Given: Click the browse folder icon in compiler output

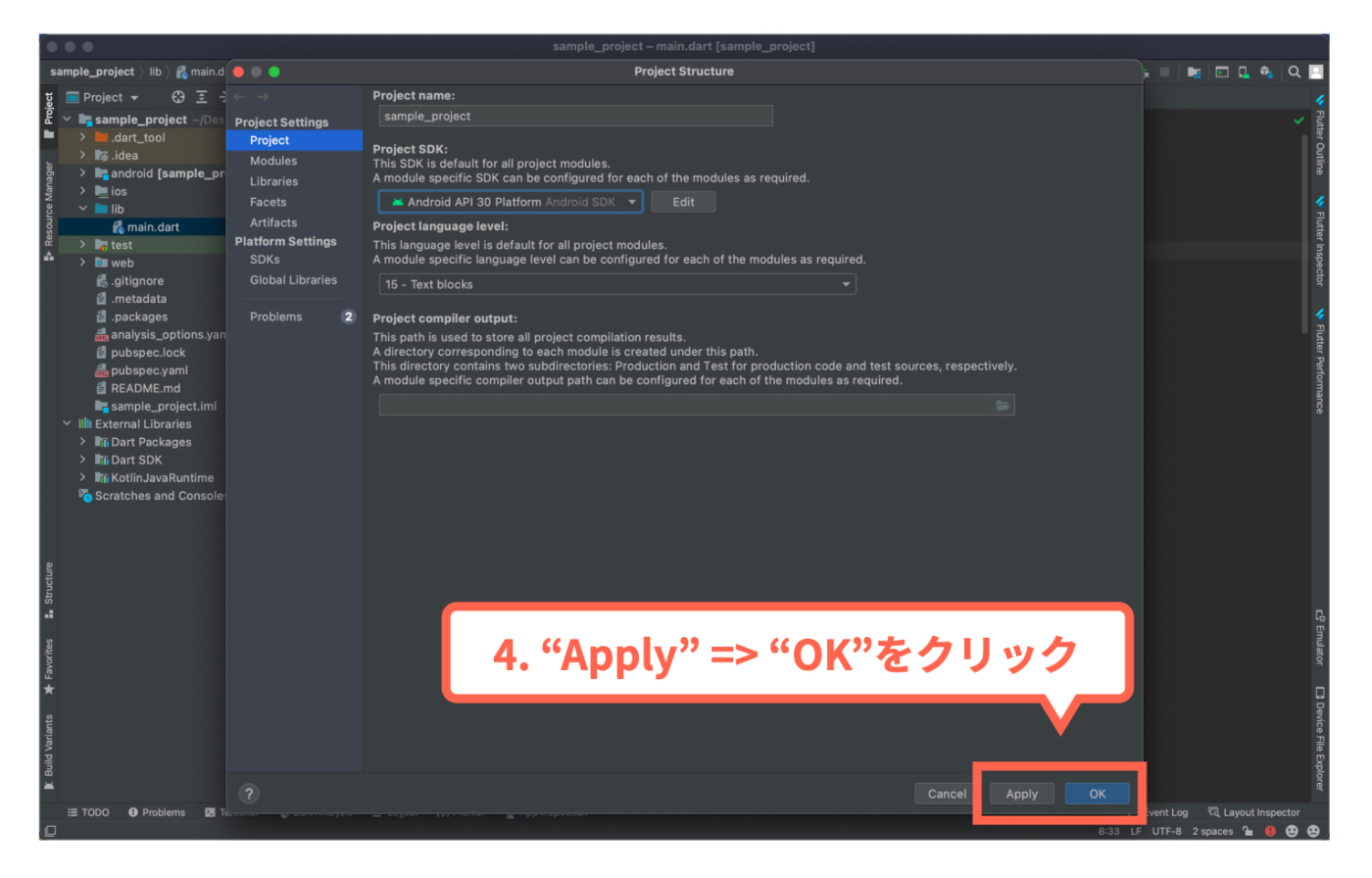Looking at the screenshot, I should point(1003,406).
